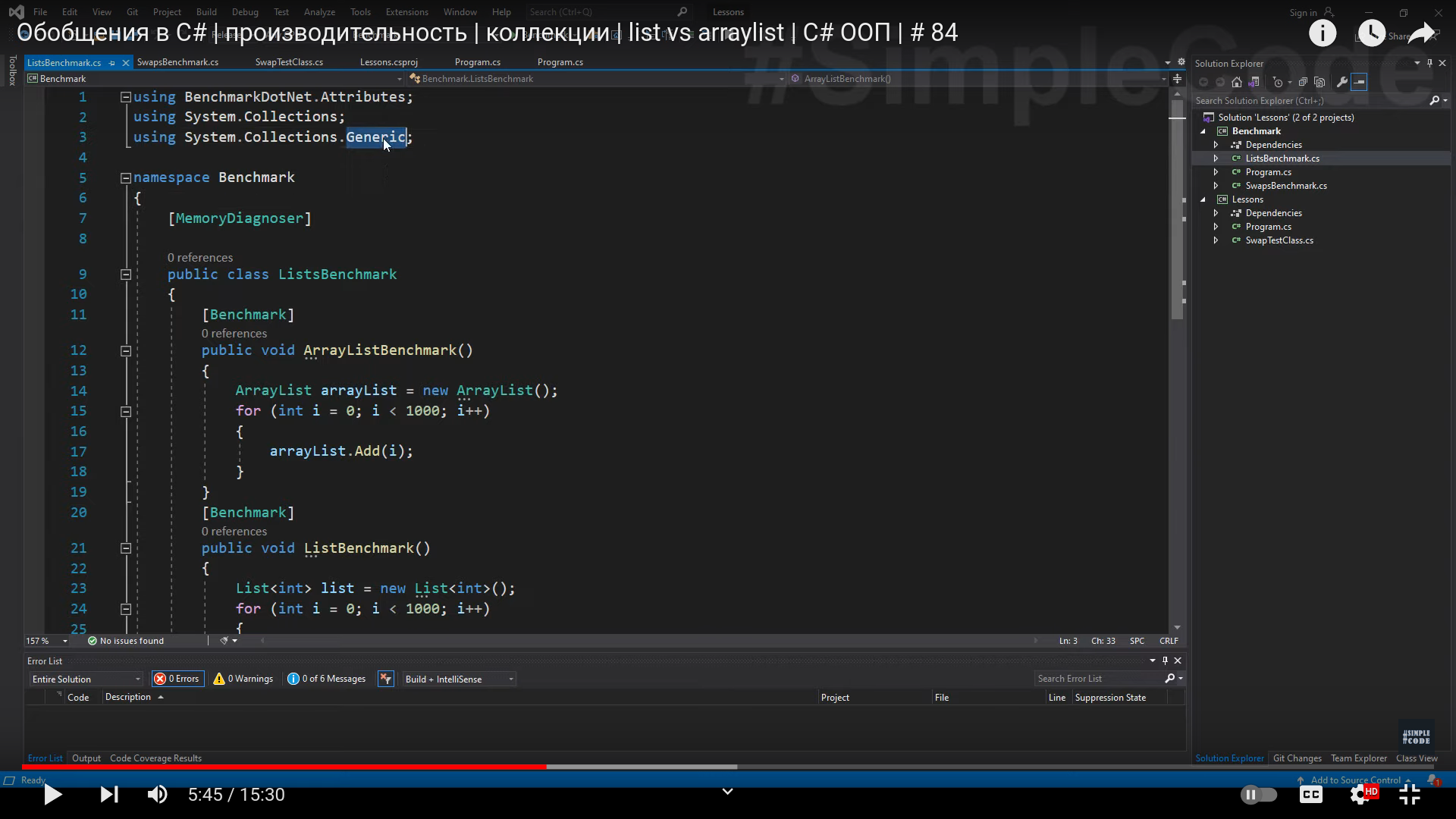Toggle the video autoplay switch

(1259, 794)
